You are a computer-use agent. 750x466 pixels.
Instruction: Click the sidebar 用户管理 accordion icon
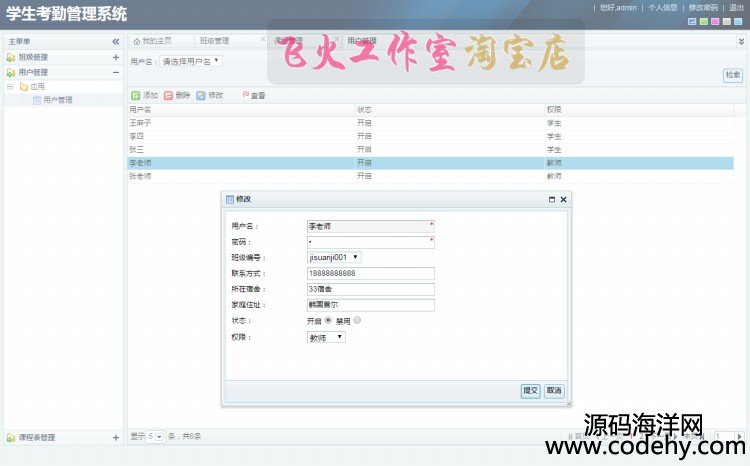[11, 73]
